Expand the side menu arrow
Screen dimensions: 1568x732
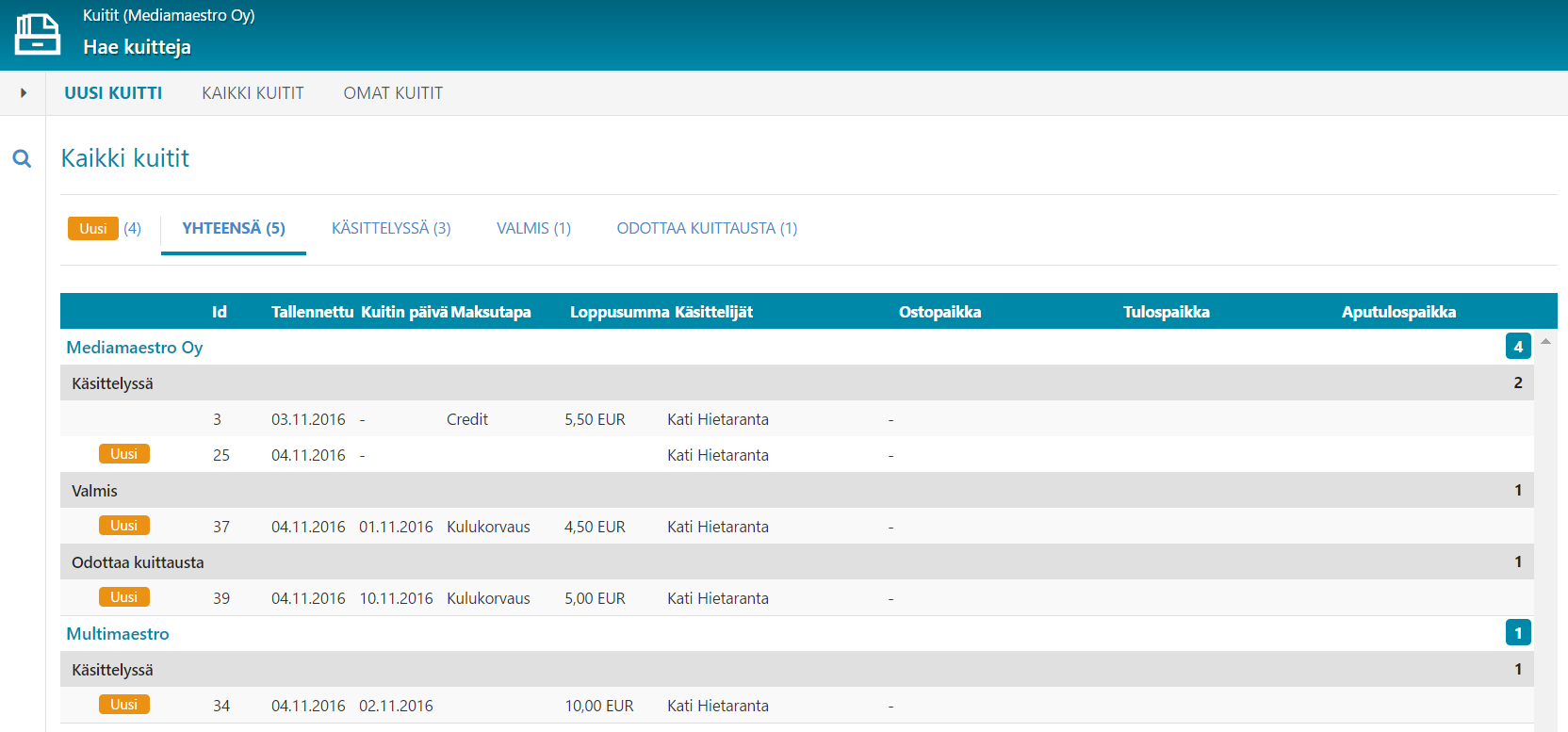click(x=24, y=93)
